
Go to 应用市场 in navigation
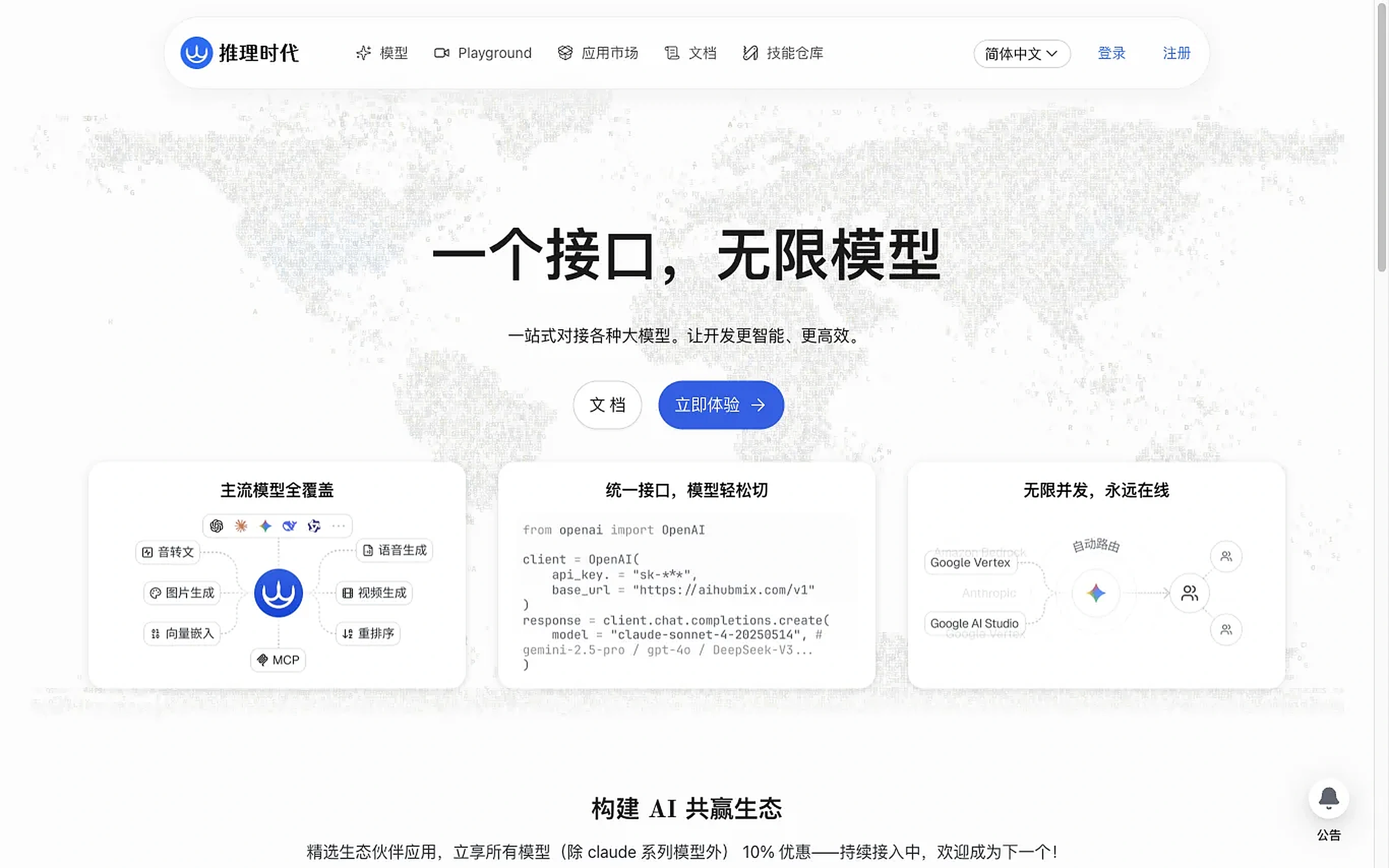[x=598, y=53]
